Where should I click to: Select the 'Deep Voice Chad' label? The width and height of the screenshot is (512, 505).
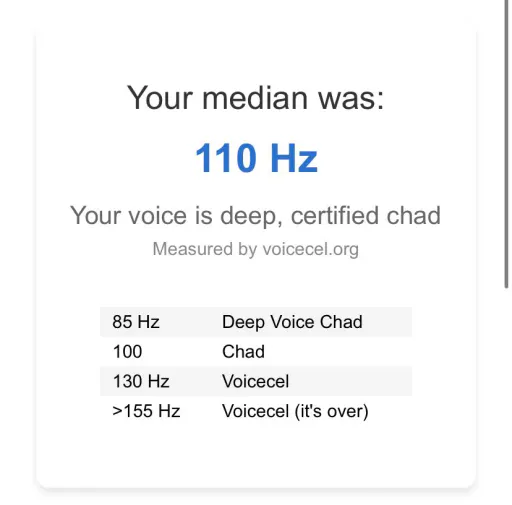click(x=292, y=322)
